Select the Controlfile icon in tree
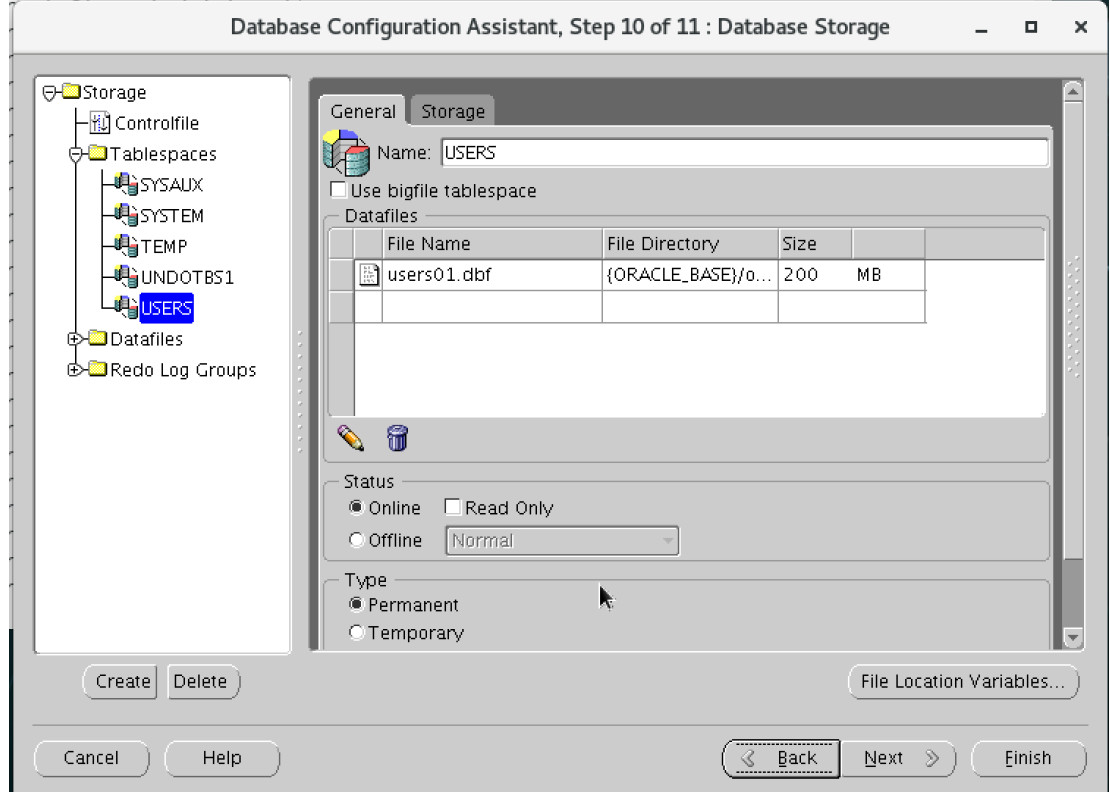 tap(101, 123)
